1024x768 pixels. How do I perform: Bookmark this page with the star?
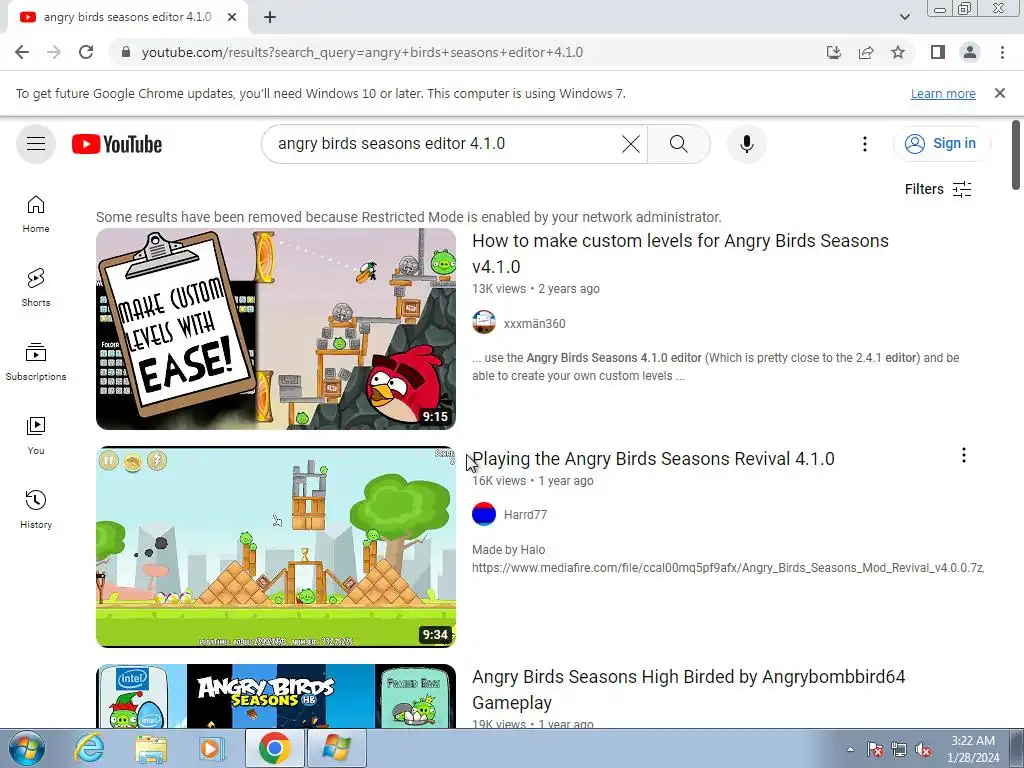[898, 52]
